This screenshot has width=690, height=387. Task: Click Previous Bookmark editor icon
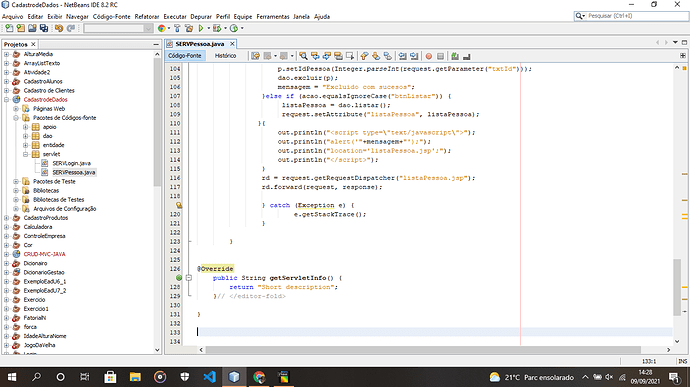(x=364, y=56)
